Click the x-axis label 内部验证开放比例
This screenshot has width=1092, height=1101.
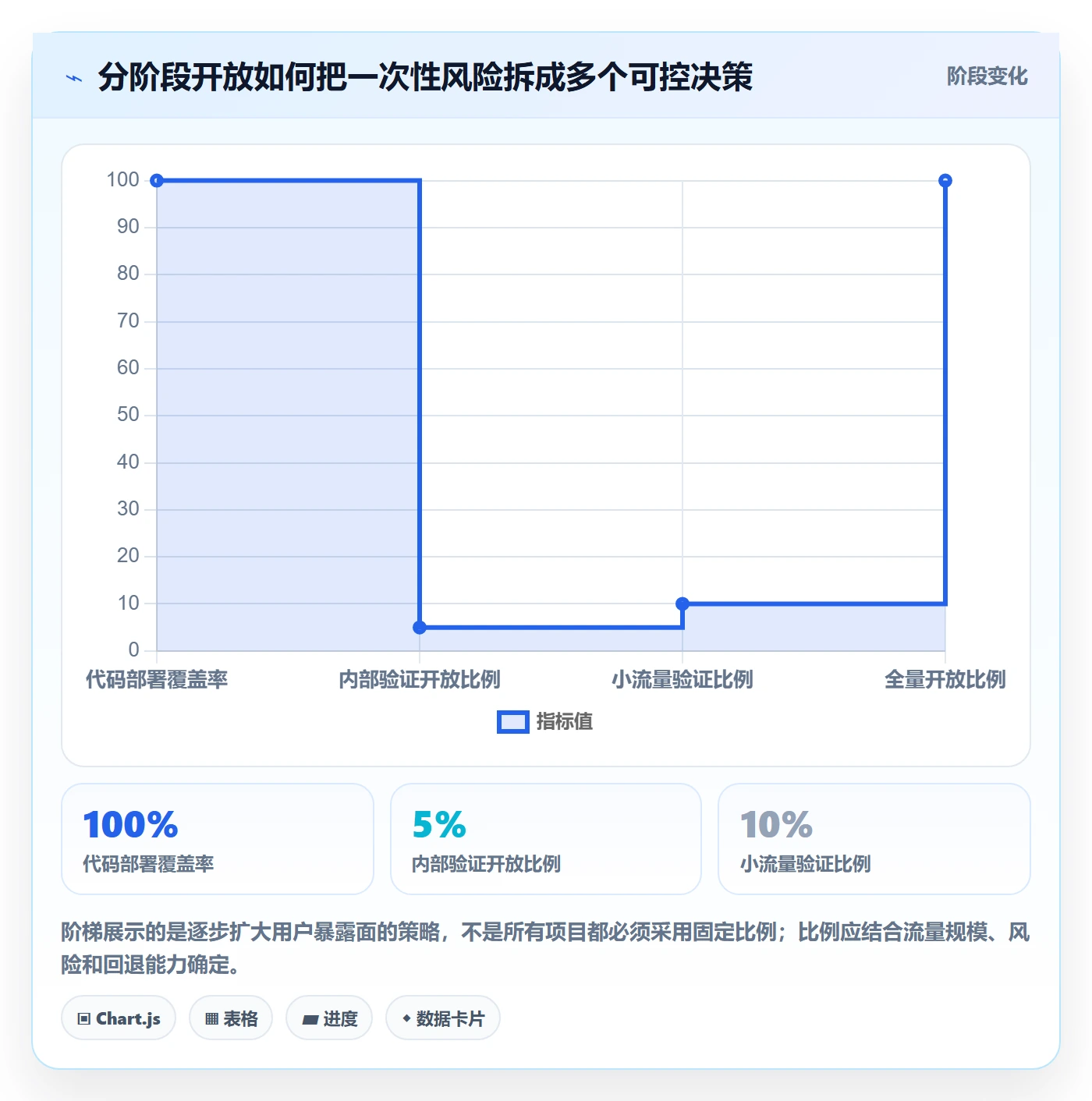420,680
